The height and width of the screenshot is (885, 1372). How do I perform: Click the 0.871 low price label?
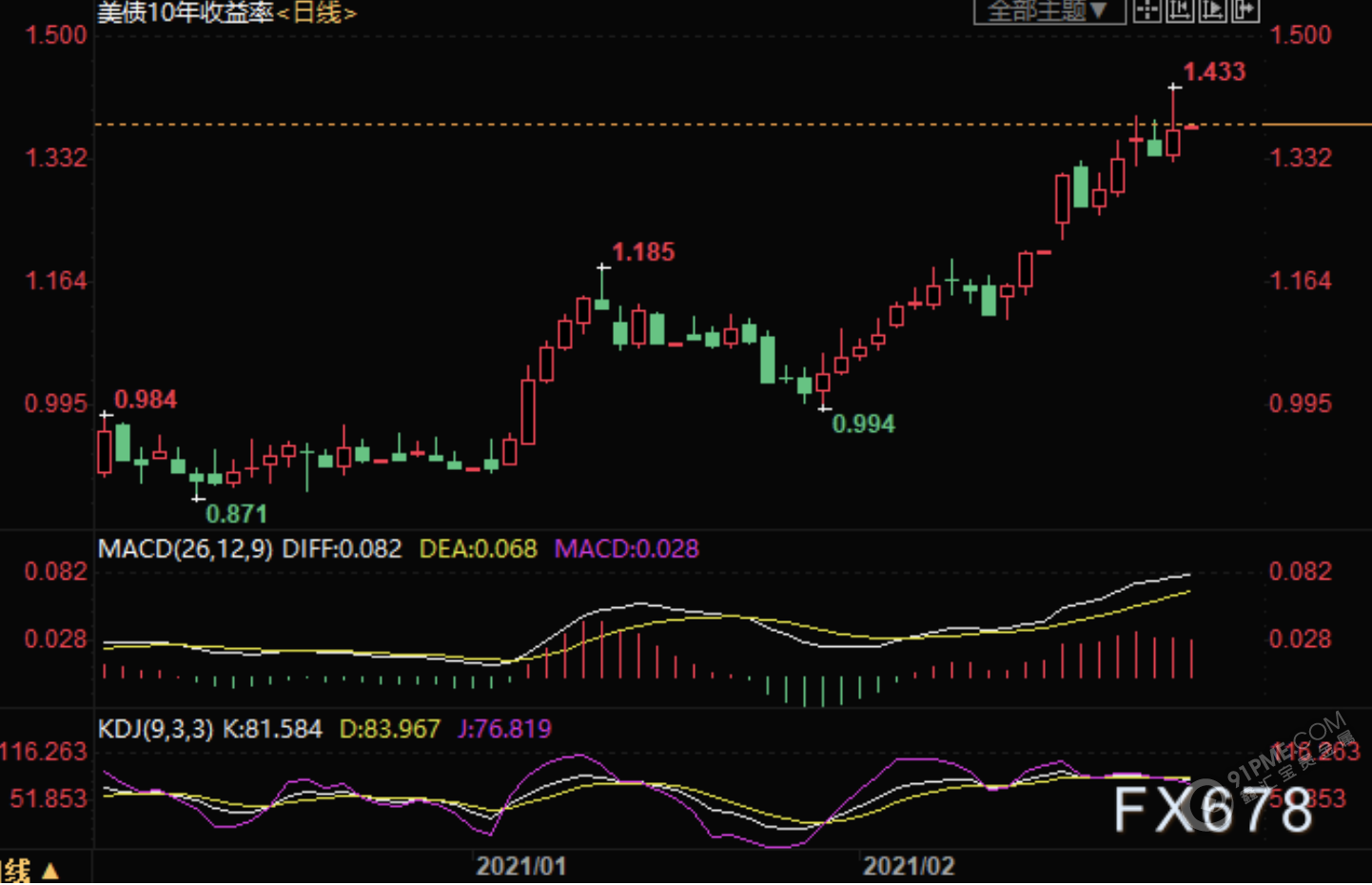pyautogui.click(x=237, y=515)
